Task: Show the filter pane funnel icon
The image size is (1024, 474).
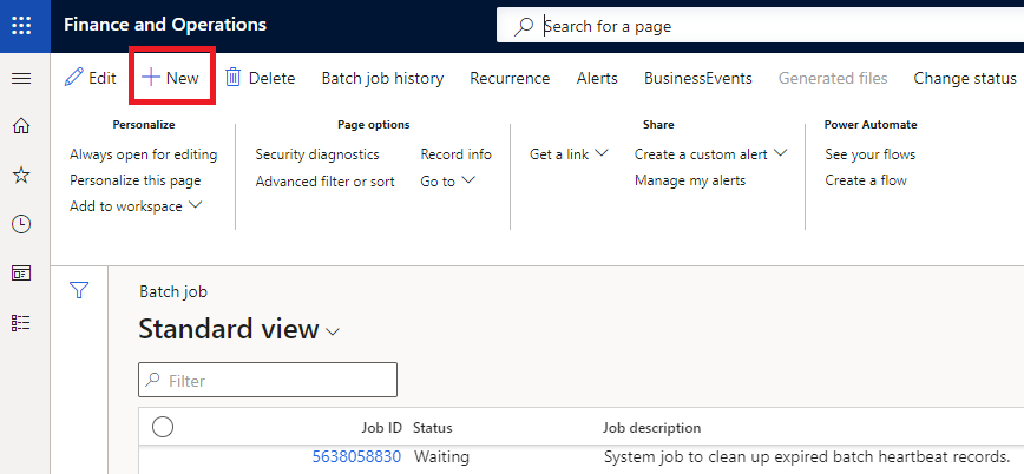Action: [x=80, y=290]
